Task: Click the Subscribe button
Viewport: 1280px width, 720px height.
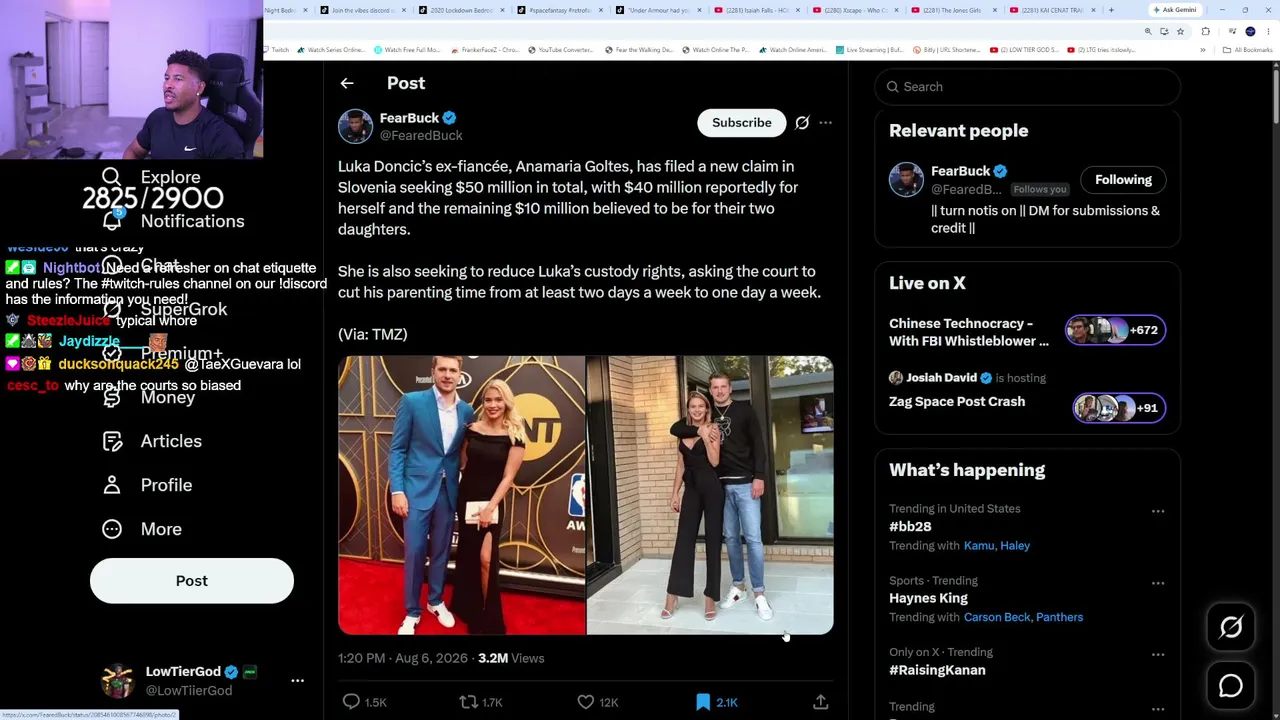Action: pos(741,122)
